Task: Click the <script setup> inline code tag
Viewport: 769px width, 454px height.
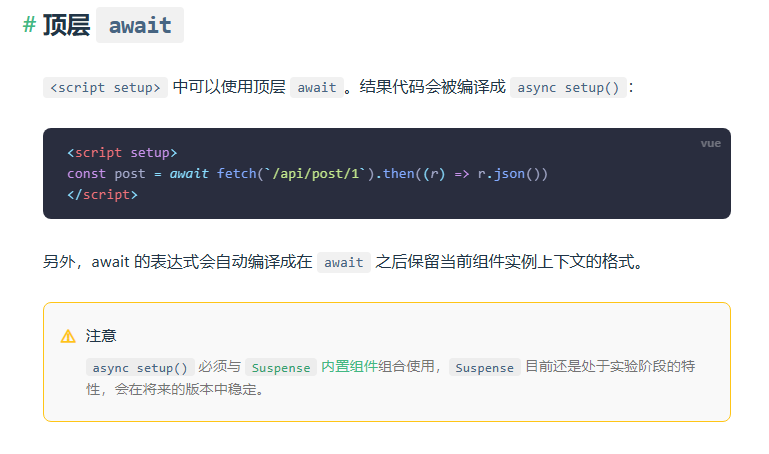Action: (105, 87)
